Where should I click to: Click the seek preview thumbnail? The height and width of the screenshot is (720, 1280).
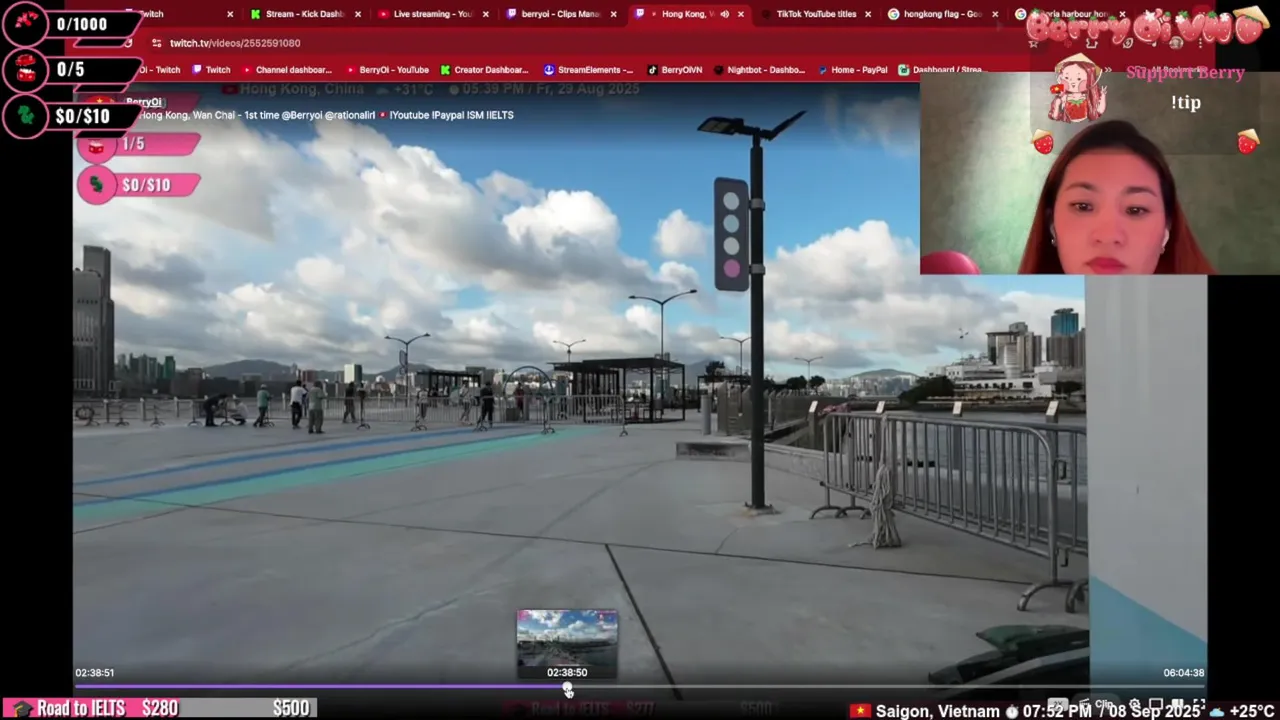pyautogui.click(x=567, y=638)
